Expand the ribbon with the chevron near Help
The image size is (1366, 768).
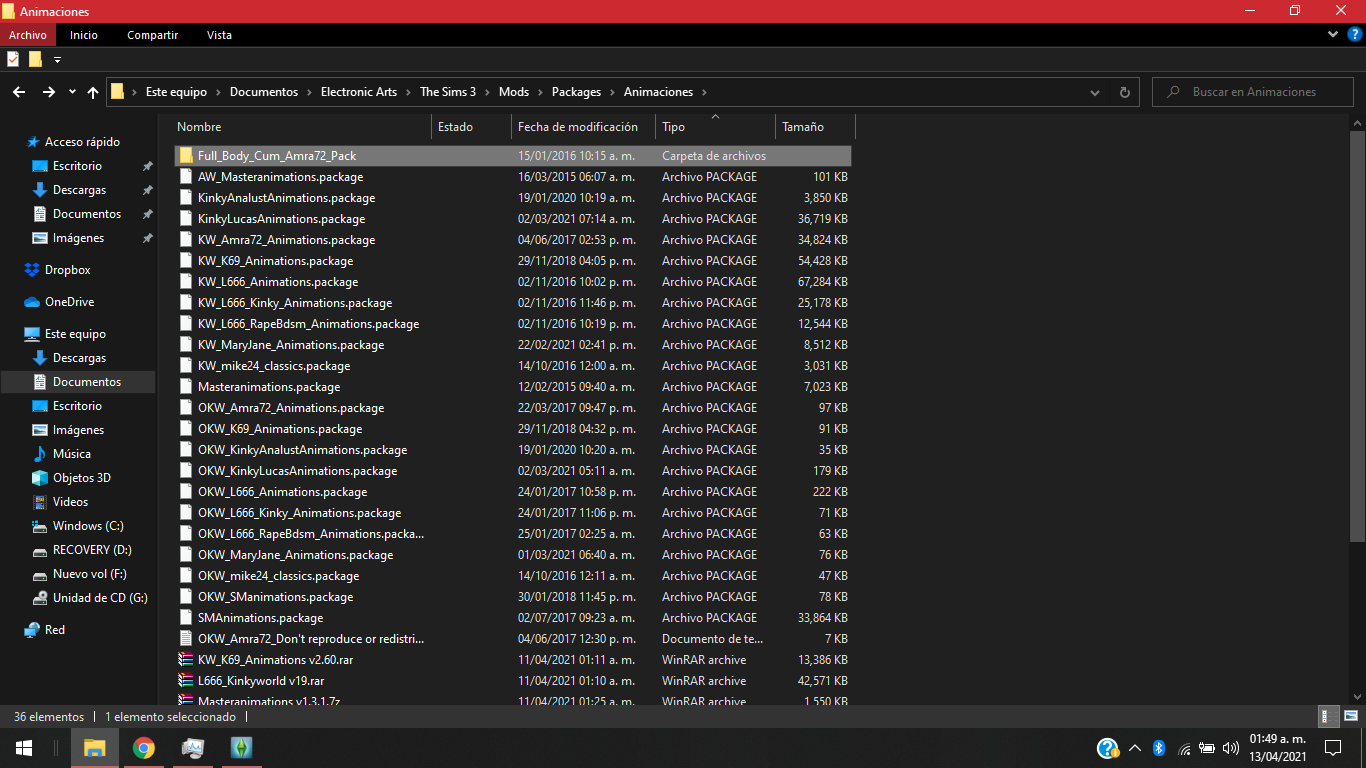pyautogui.click(x=1333, y=34)
